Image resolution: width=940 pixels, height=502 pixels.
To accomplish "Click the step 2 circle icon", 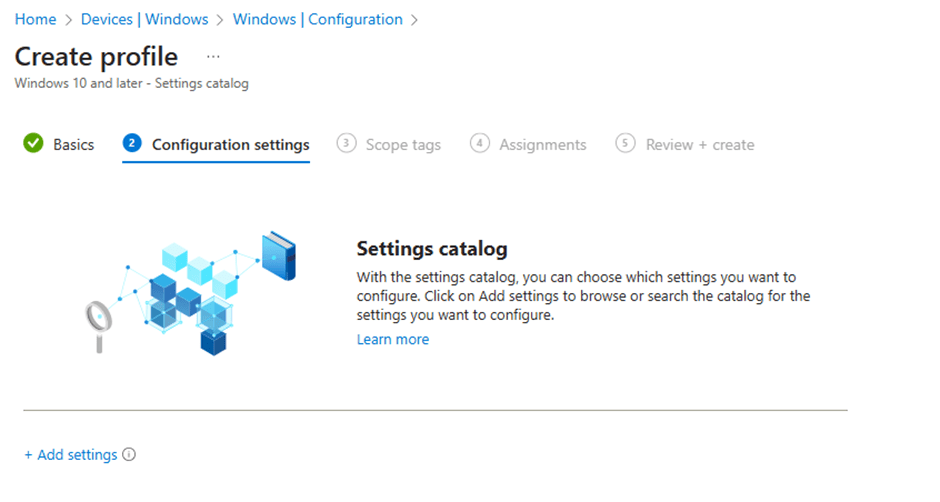I will 132,144.
